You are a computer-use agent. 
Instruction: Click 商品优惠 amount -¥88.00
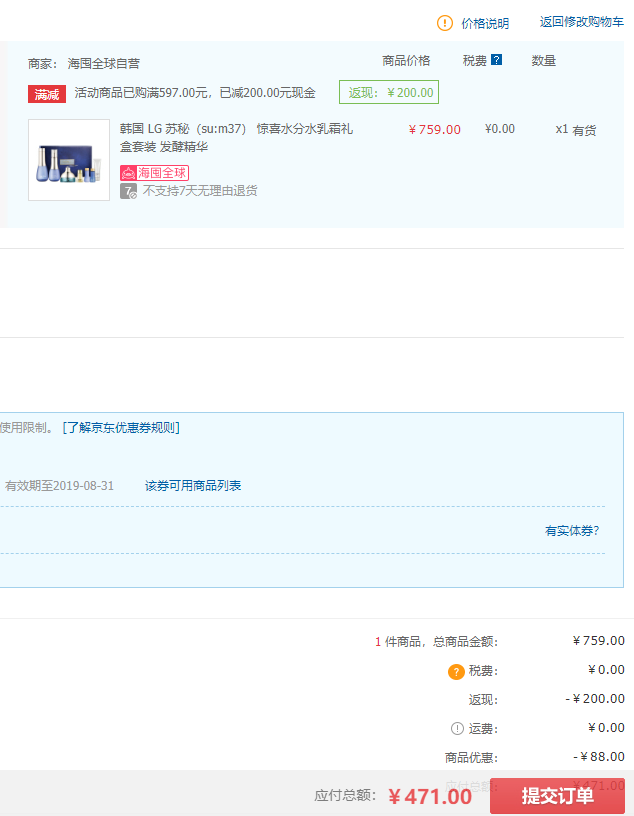(599, 757)
